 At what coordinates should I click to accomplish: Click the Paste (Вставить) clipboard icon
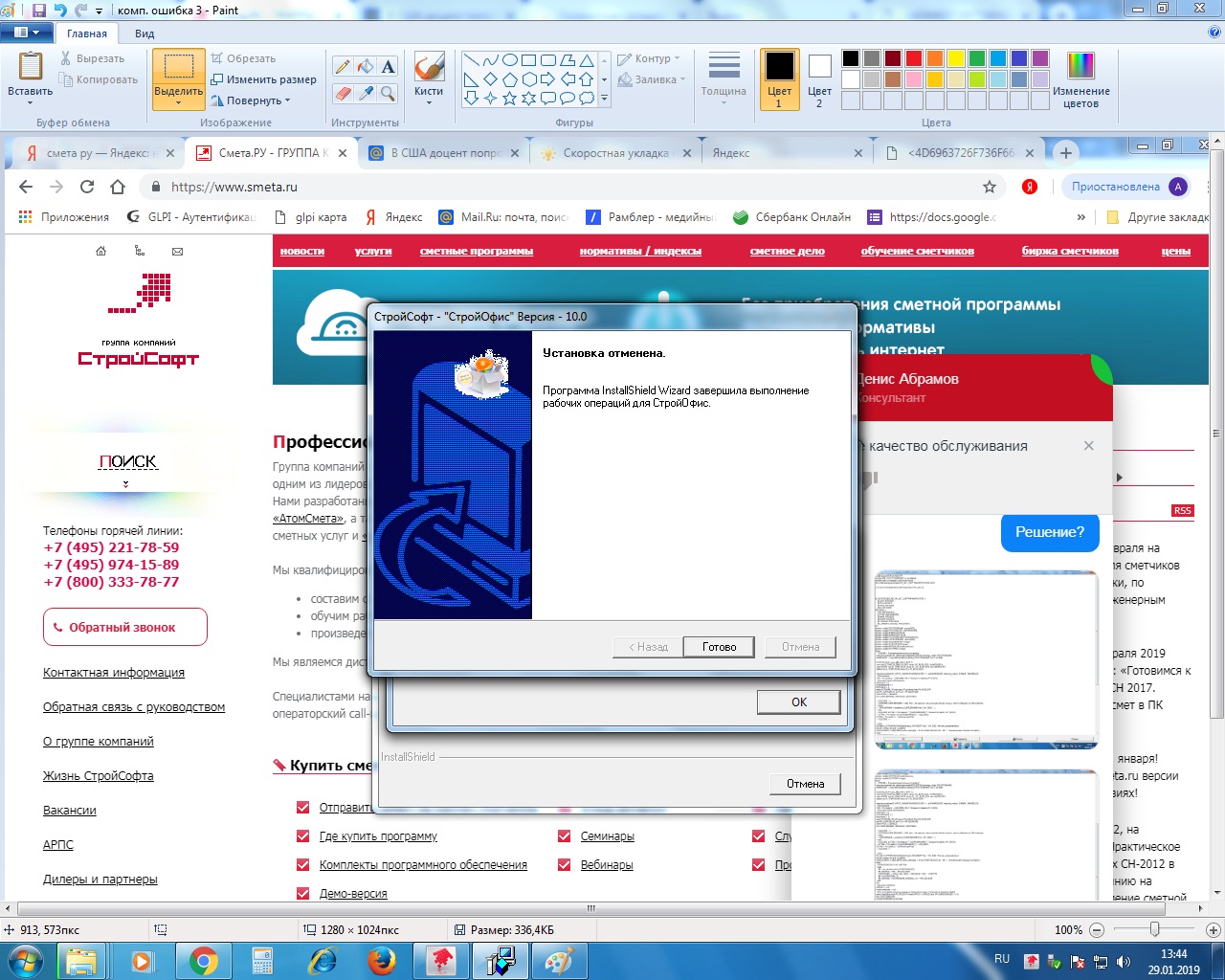click(x=31, y=66)
